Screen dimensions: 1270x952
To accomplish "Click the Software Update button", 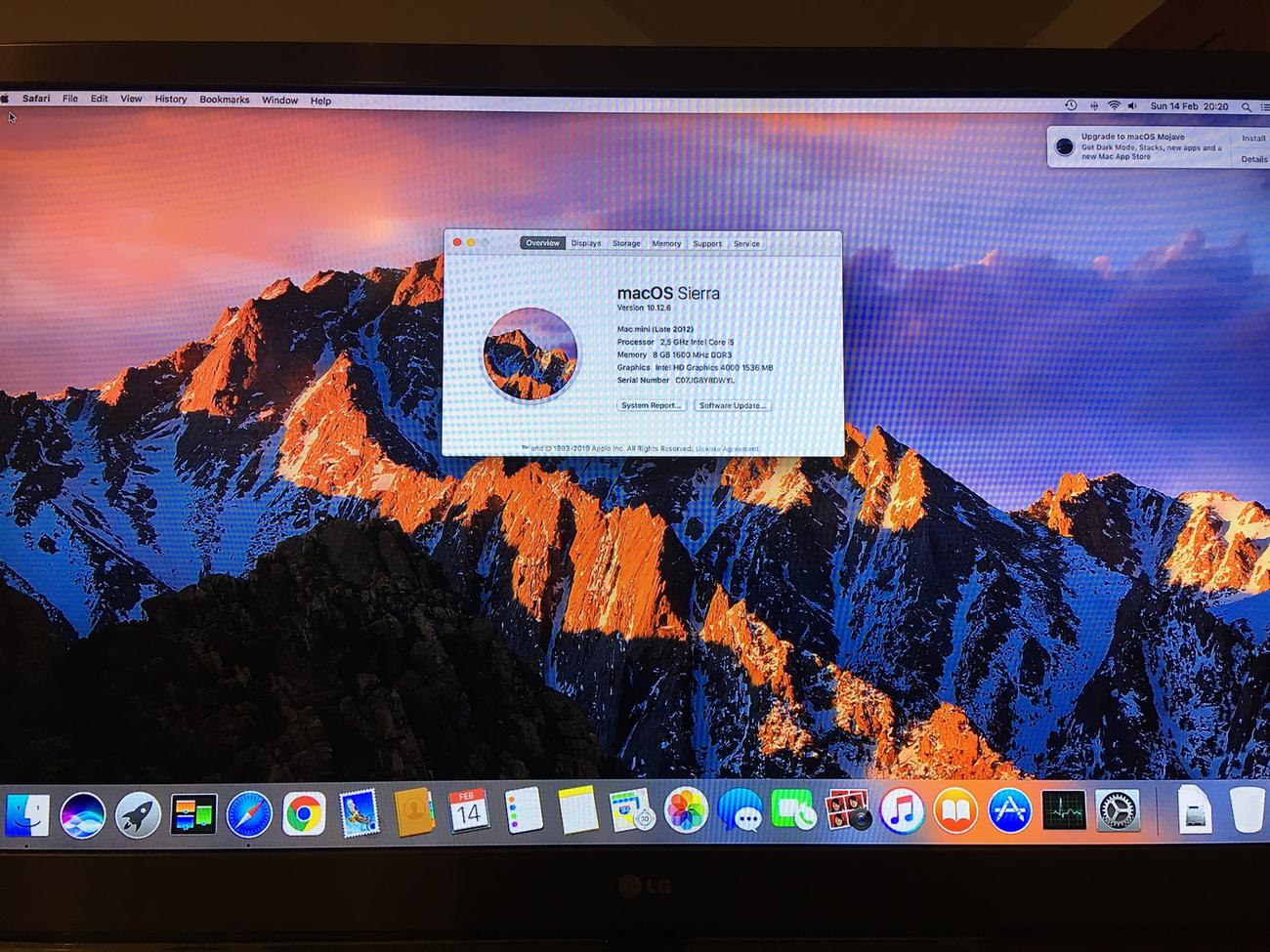I will (x=733, y=405).
